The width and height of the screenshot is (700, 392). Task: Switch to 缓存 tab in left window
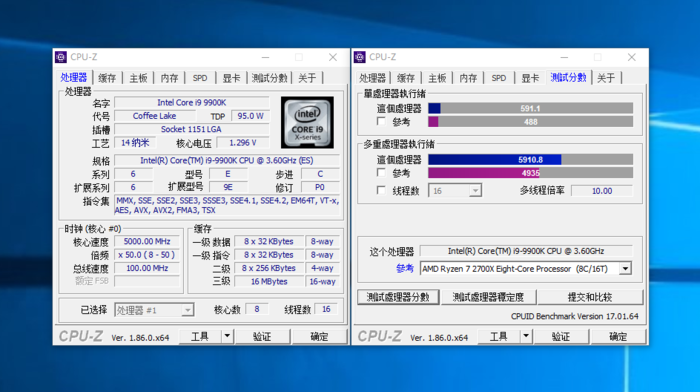tap(107, 78)
